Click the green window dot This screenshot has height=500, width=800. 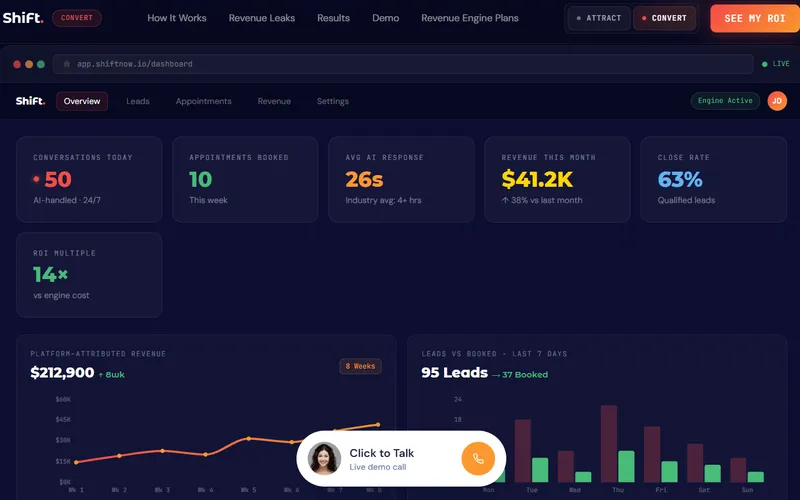click(41, 64)
